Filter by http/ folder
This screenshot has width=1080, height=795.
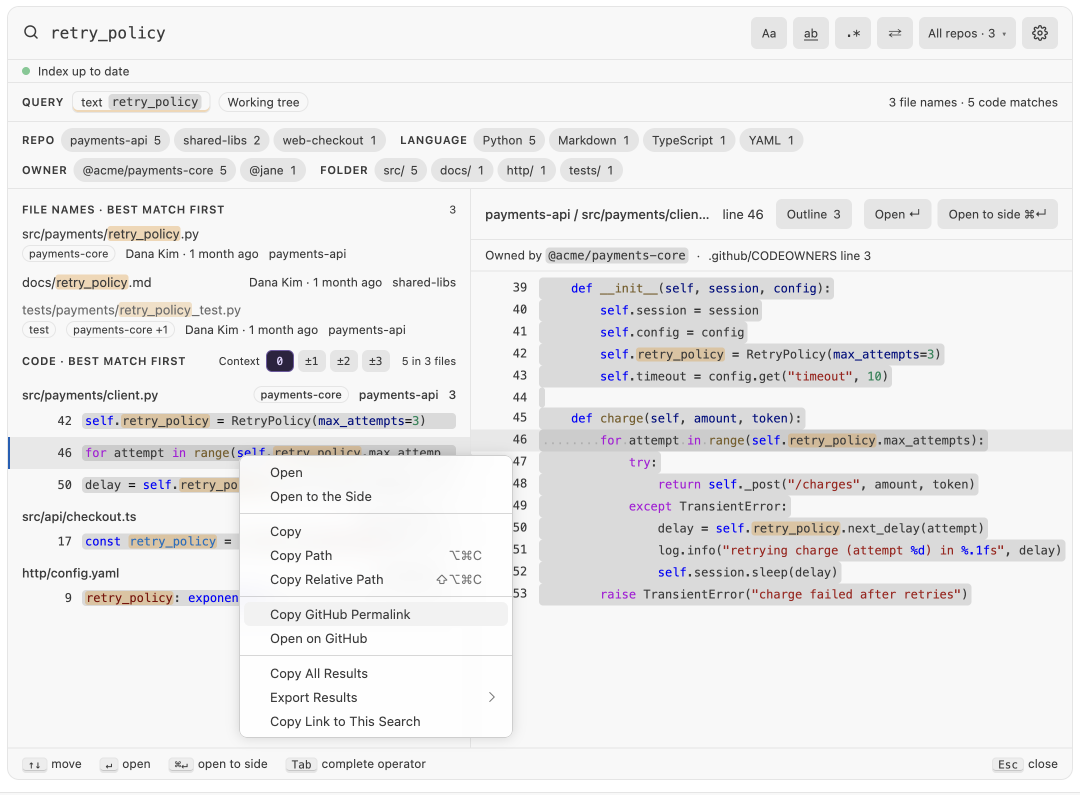[526, 170]
